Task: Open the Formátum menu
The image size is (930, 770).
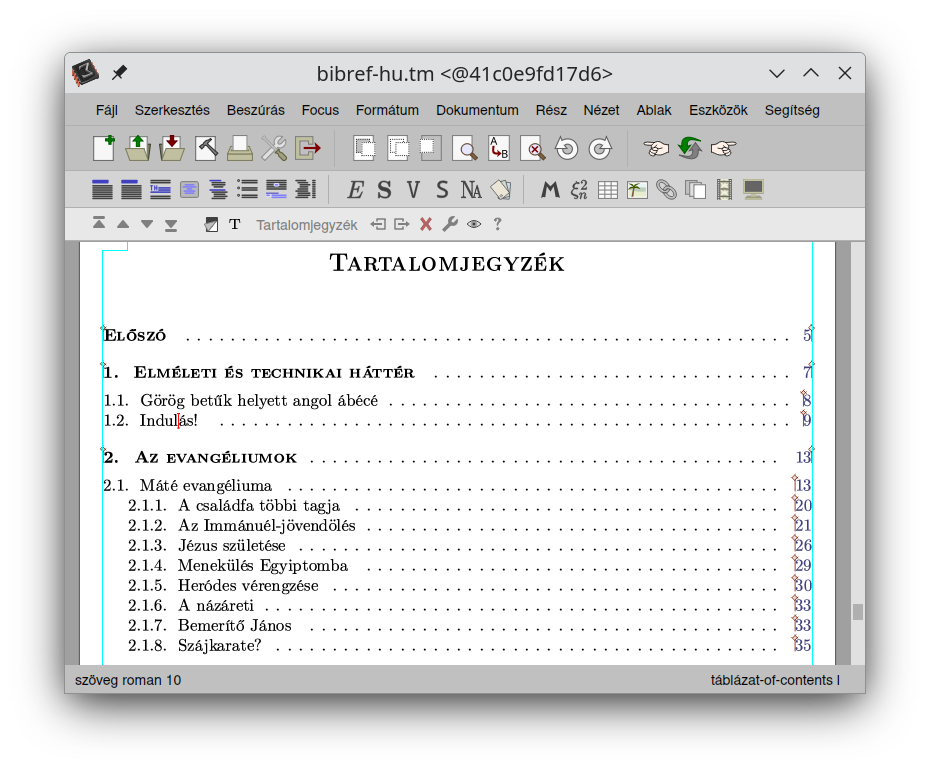Action: 387,110
